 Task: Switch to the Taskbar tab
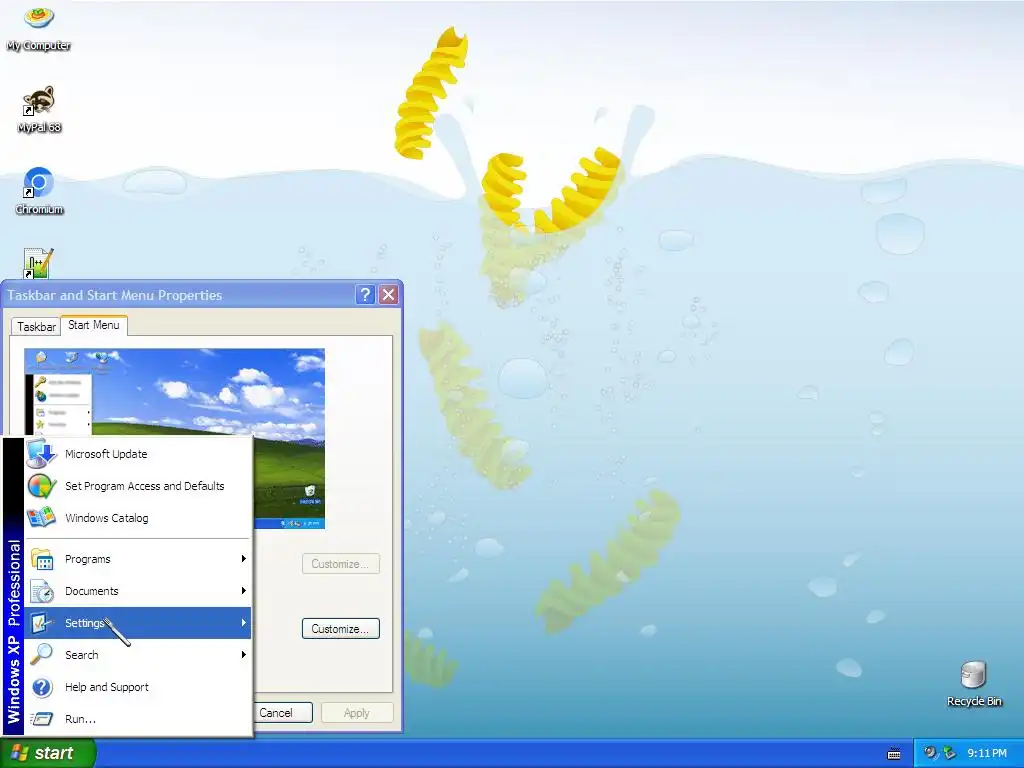coord(36,327)
